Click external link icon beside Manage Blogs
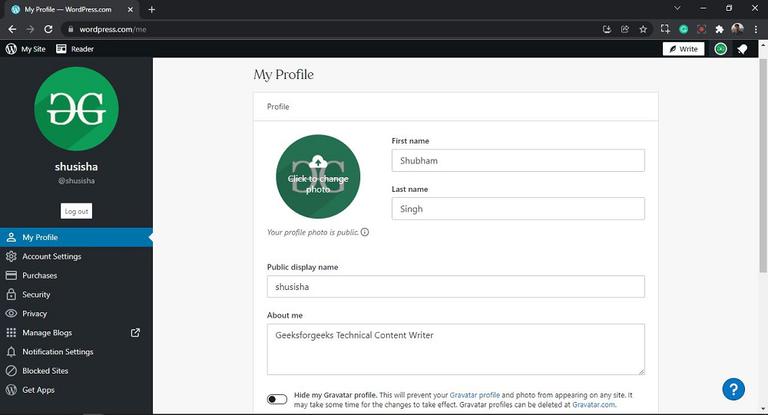This screenshot has height=415, width=768. (135, 333)
